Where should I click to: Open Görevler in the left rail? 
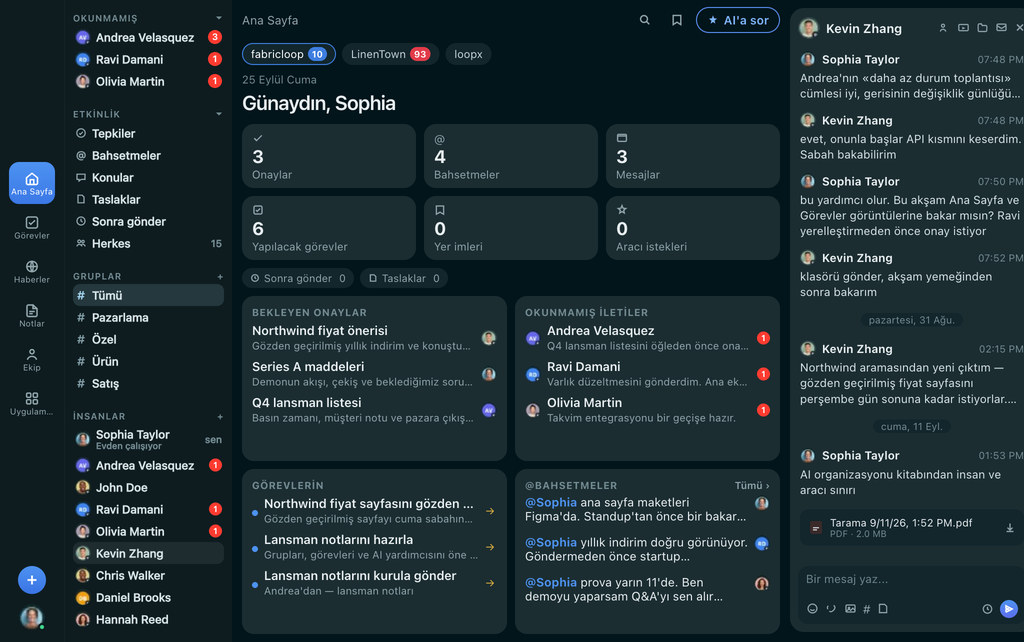[31, 227]
